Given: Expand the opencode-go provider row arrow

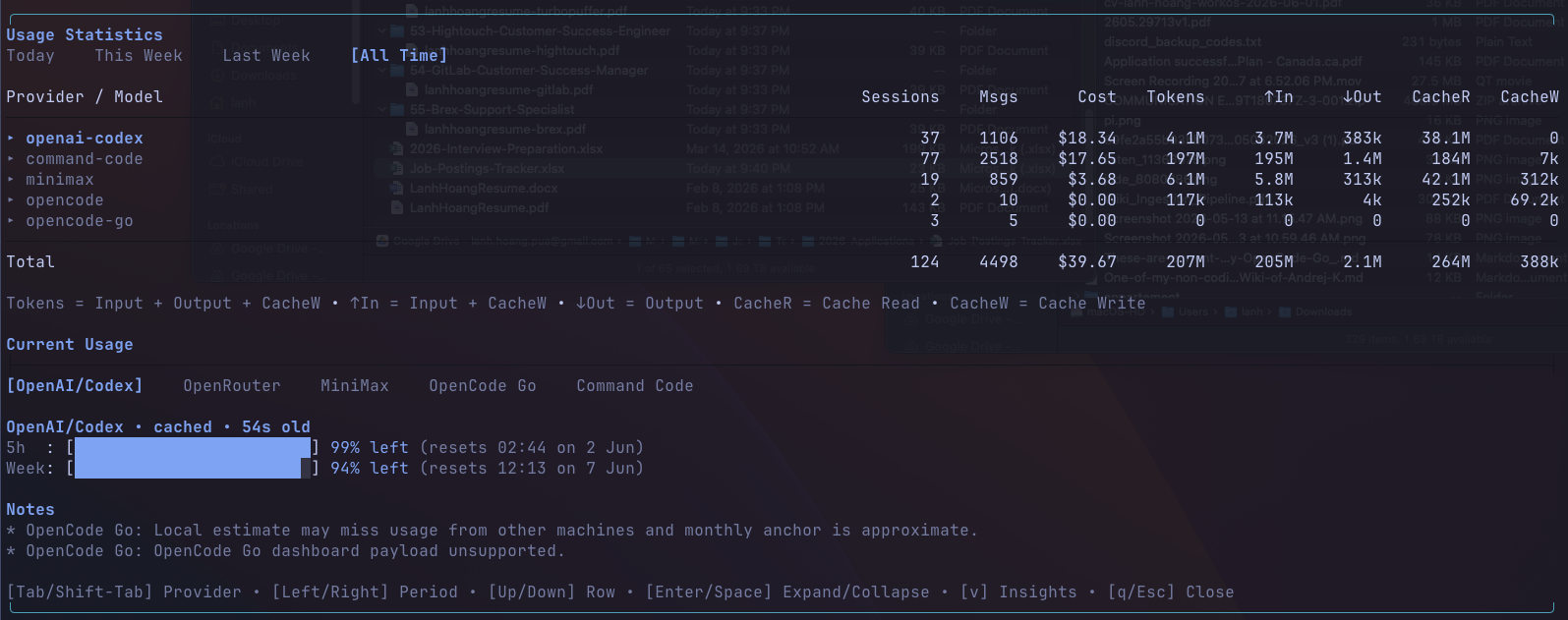Looking at the screenshot, I should (x=11, y=221).
